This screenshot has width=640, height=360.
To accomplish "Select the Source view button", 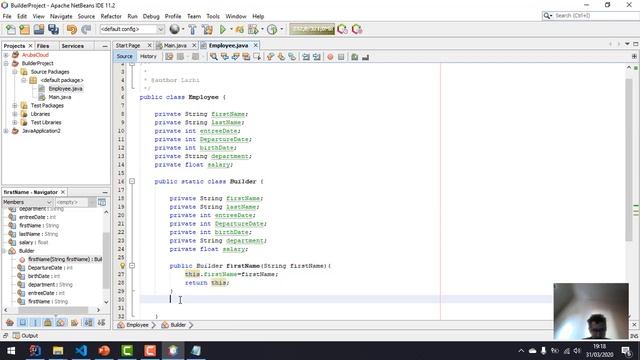I will (124, 56).
